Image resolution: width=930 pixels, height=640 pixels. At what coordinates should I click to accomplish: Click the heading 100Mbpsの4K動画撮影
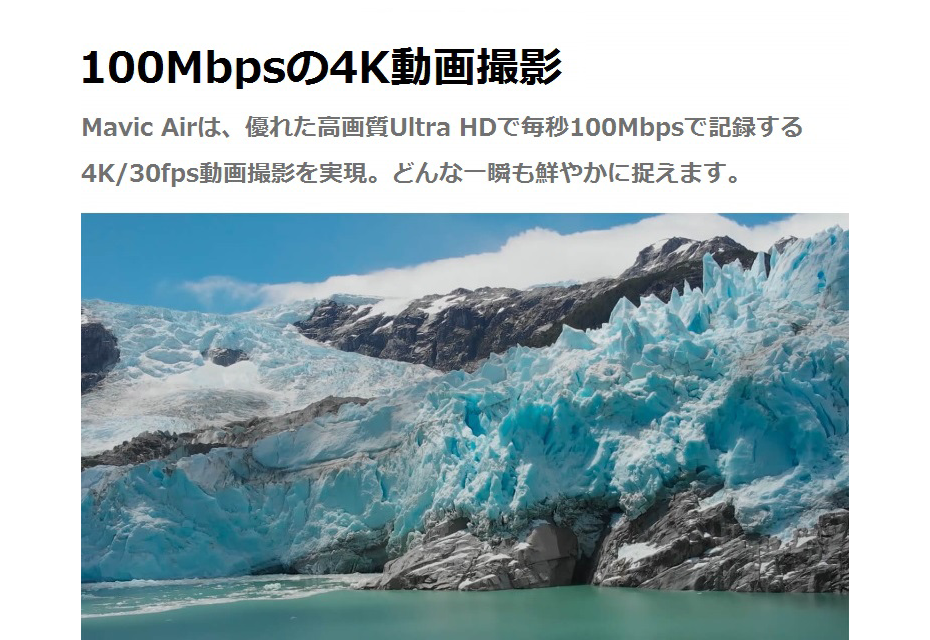321,68
